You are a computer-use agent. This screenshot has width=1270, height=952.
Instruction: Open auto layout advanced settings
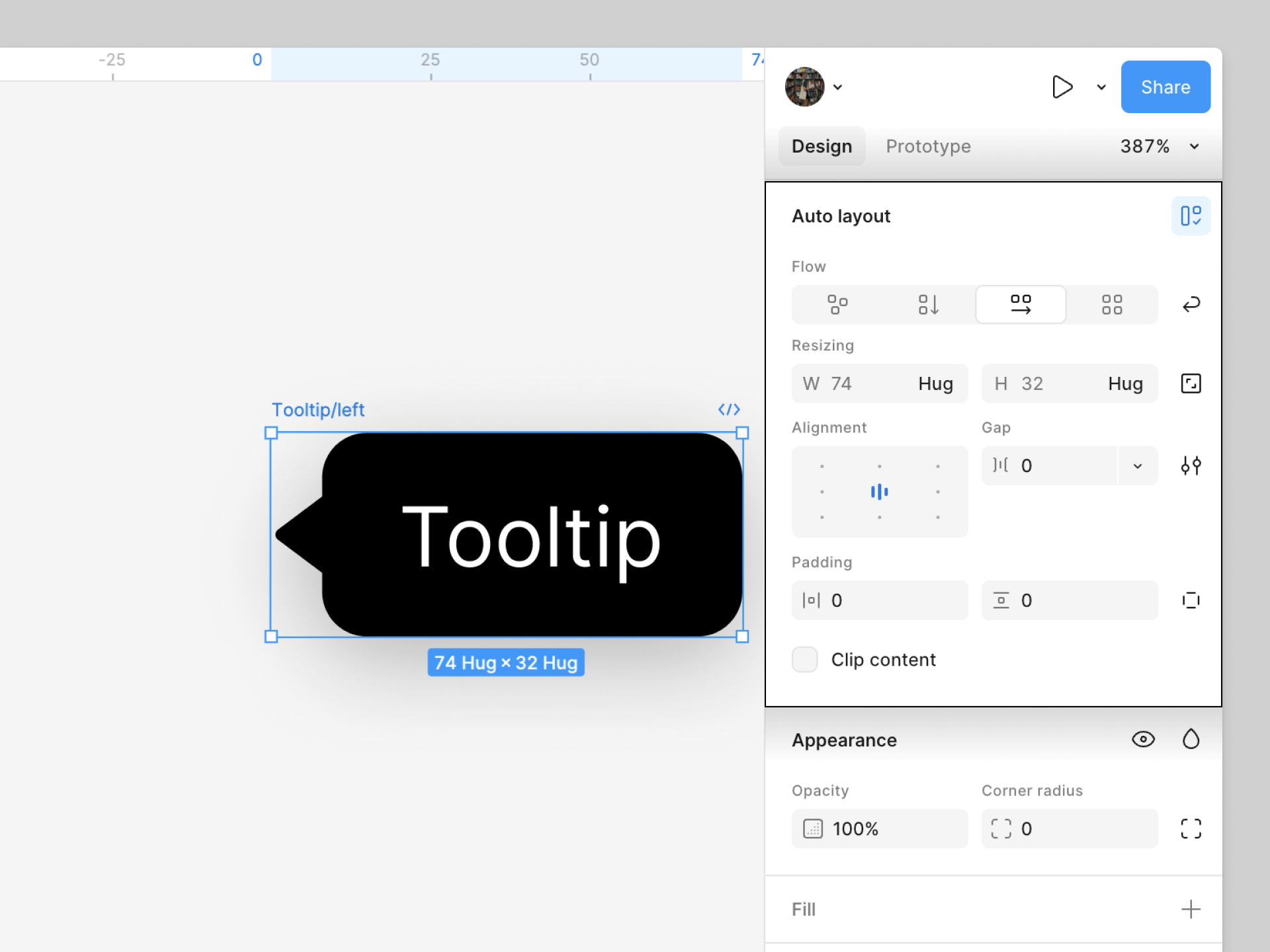point(1191,465)
